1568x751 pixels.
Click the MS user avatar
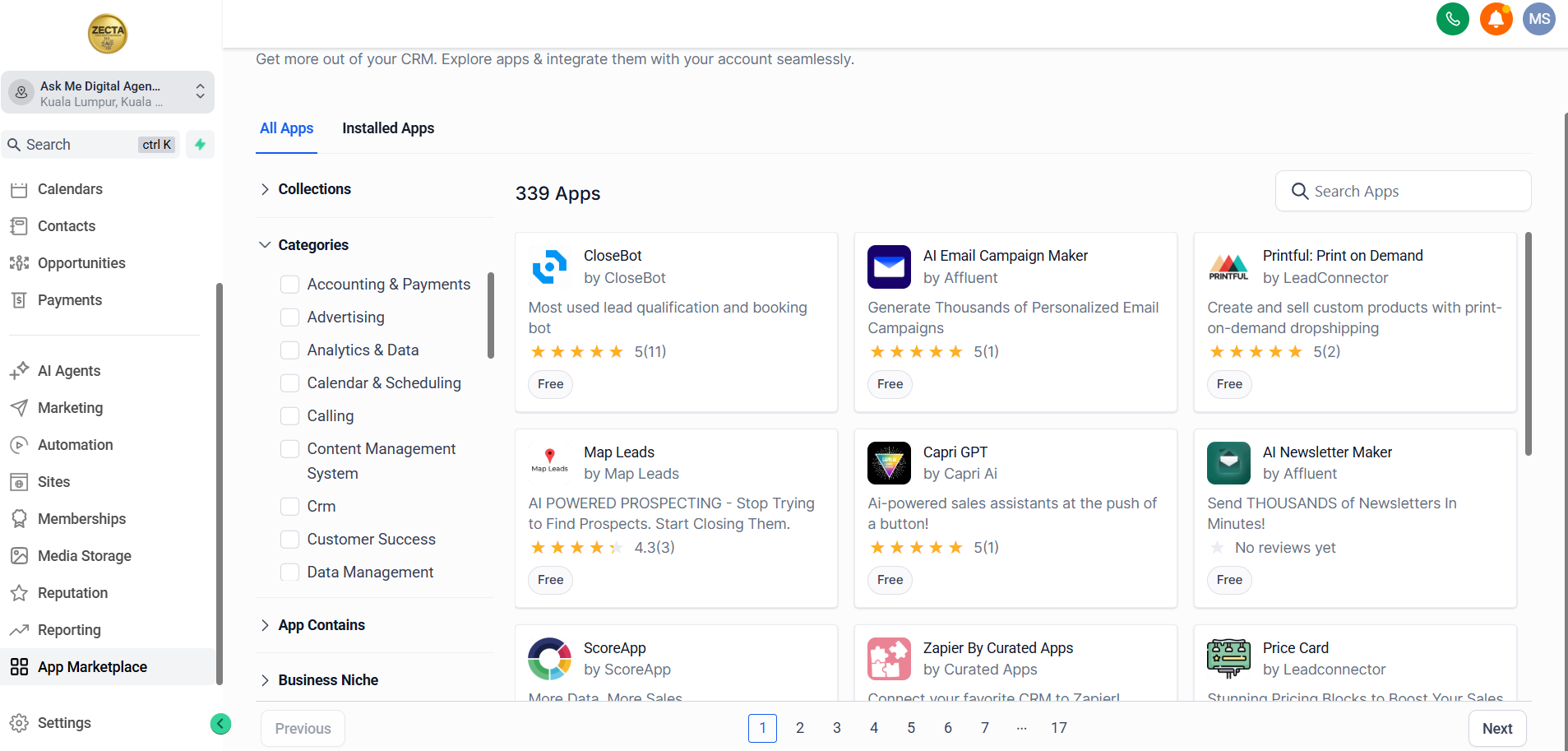[1538, 19]
